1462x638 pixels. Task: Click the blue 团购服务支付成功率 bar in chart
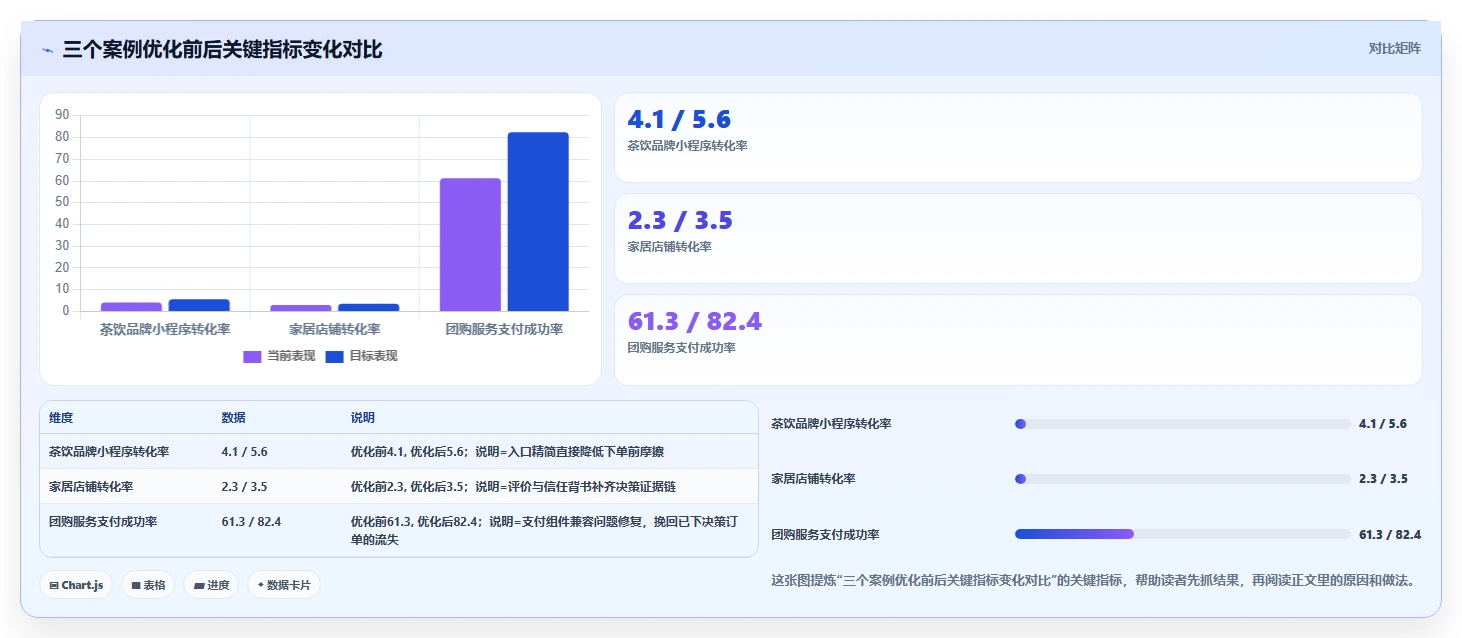pos(538,222)
